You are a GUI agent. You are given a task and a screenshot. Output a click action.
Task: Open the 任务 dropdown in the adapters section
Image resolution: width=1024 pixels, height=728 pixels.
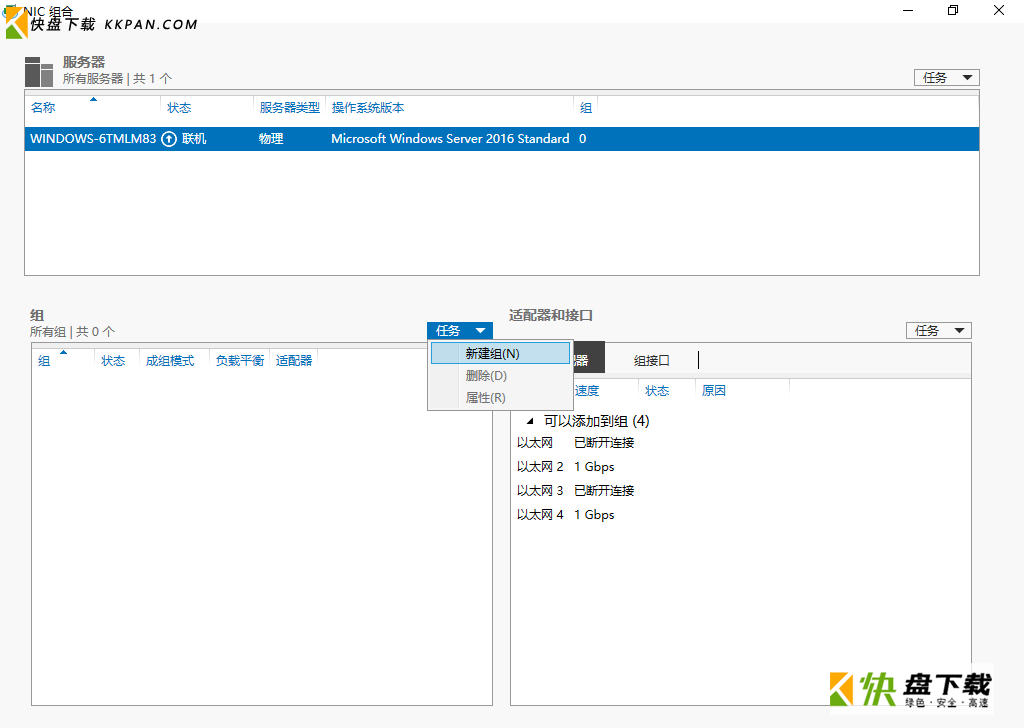click(x=938, y=330)
